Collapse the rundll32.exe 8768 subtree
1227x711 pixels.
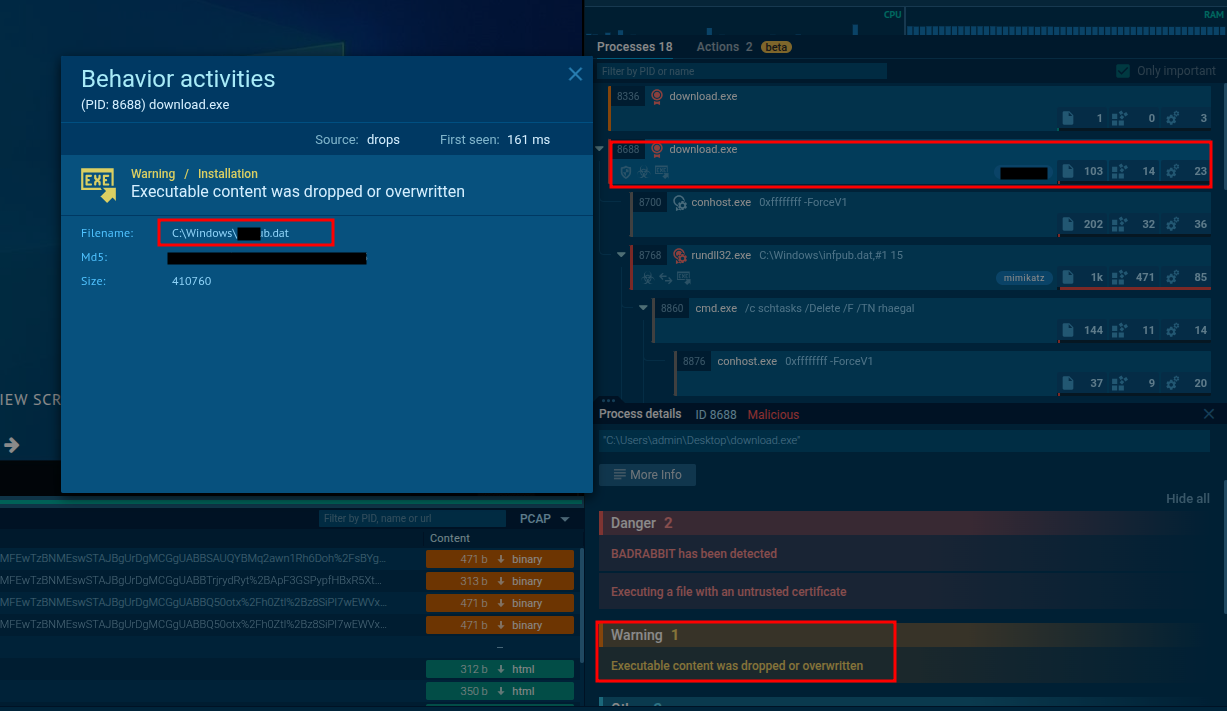[622, 255]
